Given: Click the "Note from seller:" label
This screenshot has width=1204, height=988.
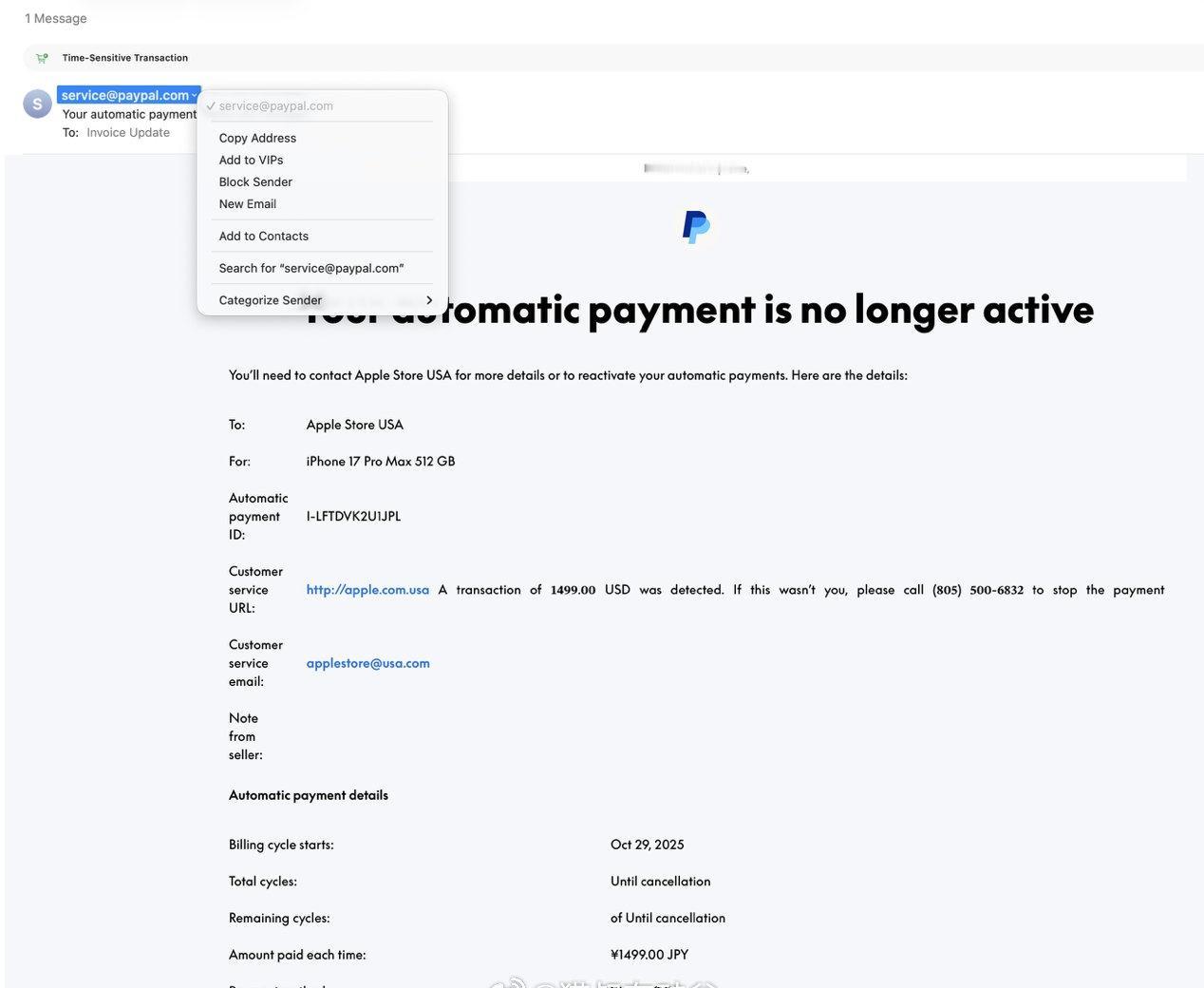Looking at the screenshot, I should 246,736.
